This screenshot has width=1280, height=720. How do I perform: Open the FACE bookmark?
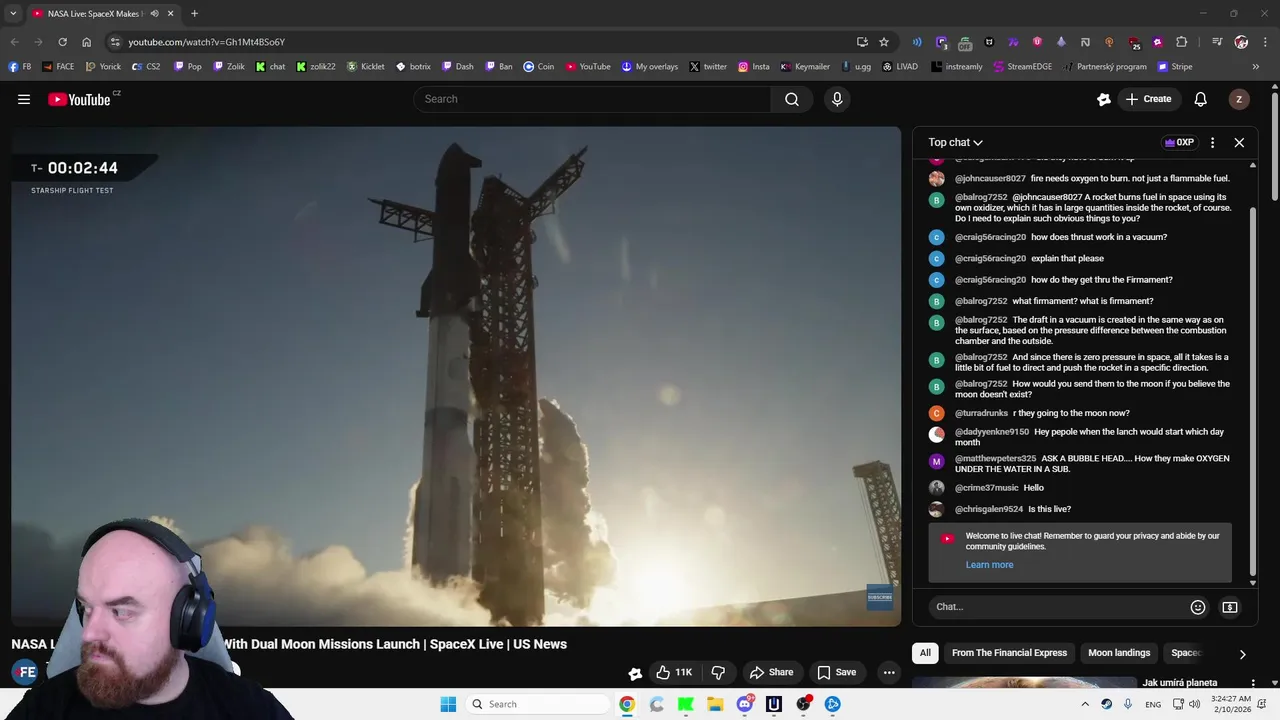pyautogui.click(x=58, y=67)
